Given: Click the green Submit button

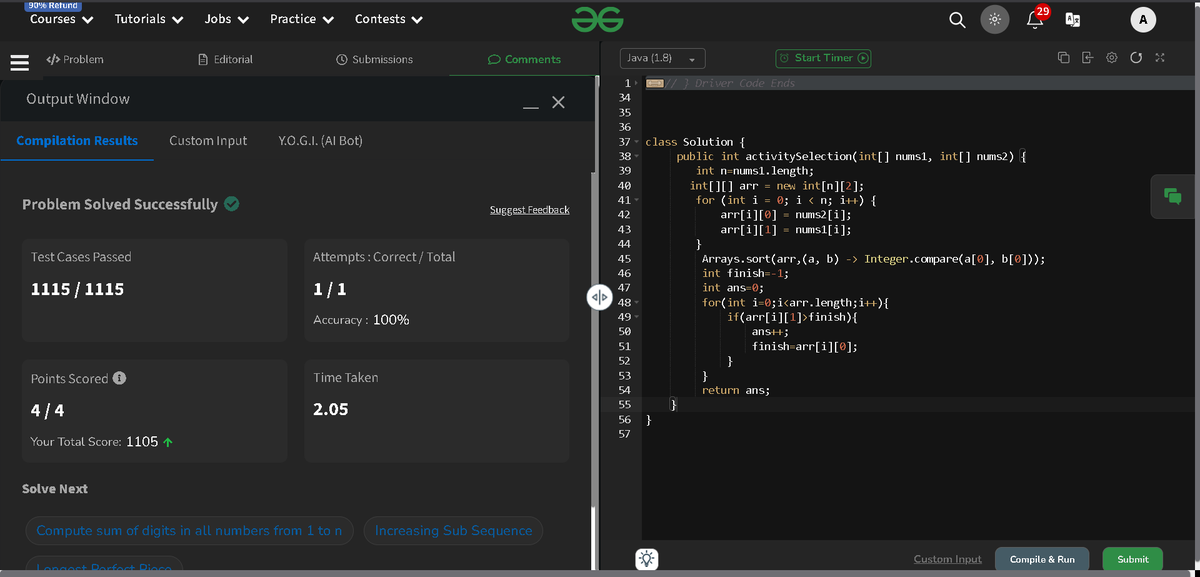Looking at the screenshot, I should coord(1133,559).
